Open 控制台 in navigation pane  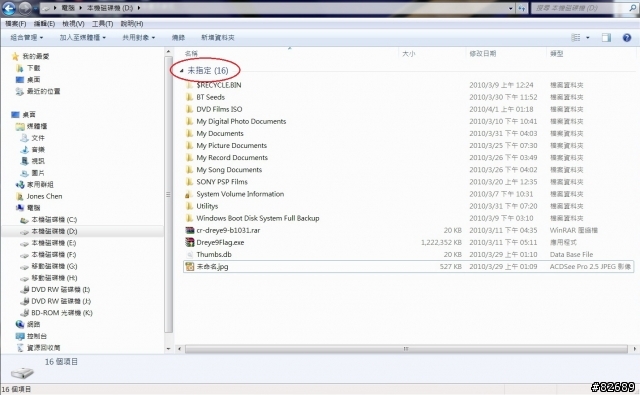click(x=37, y=336)
